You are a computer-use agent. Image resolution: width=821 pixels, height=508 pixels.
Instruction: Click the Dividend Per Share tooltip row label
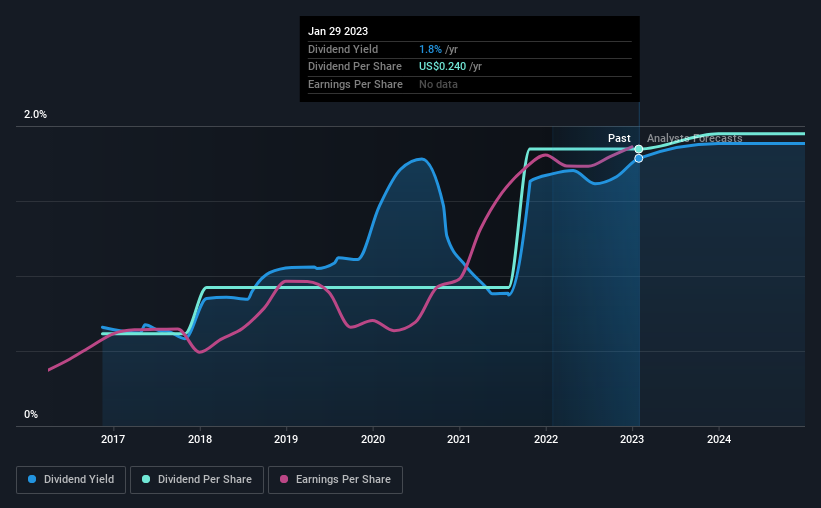355,67
